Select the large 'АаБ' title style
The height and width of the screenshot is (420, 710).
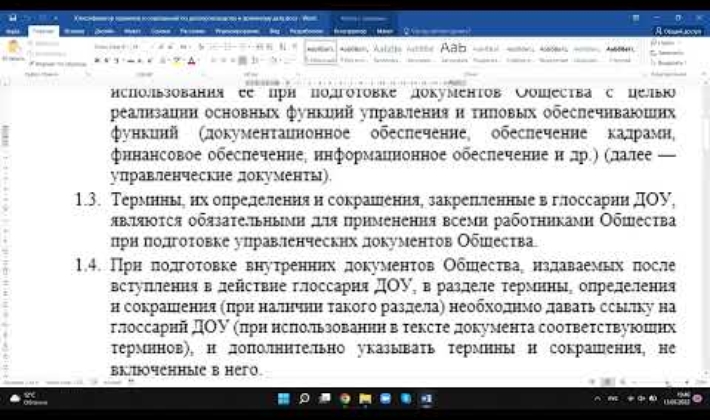(453, 52)
